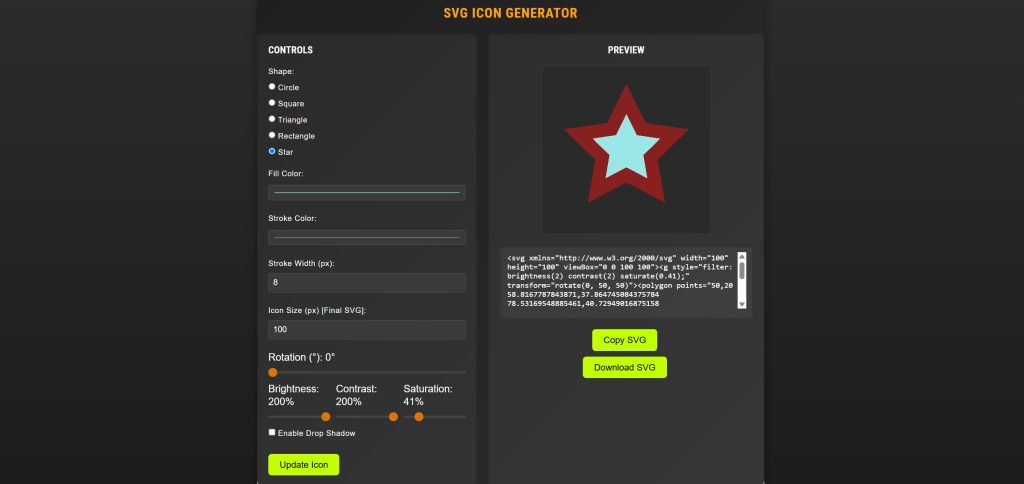The image size is (1024, 484).
Task: Click the Rotation slider handle
Action: [273, 372]
